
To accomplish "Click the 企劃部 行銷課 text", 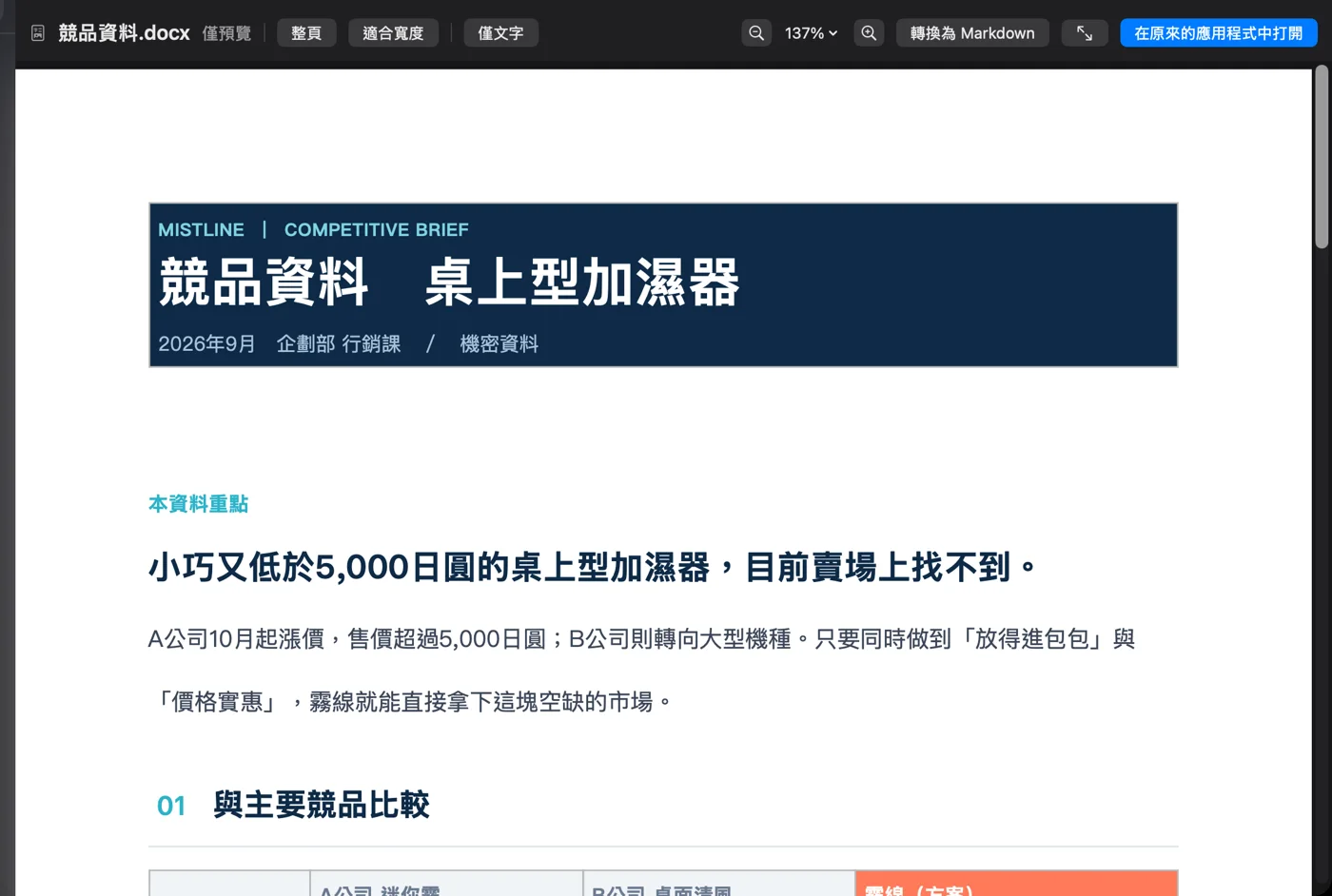I will click(x=339, y=344).
